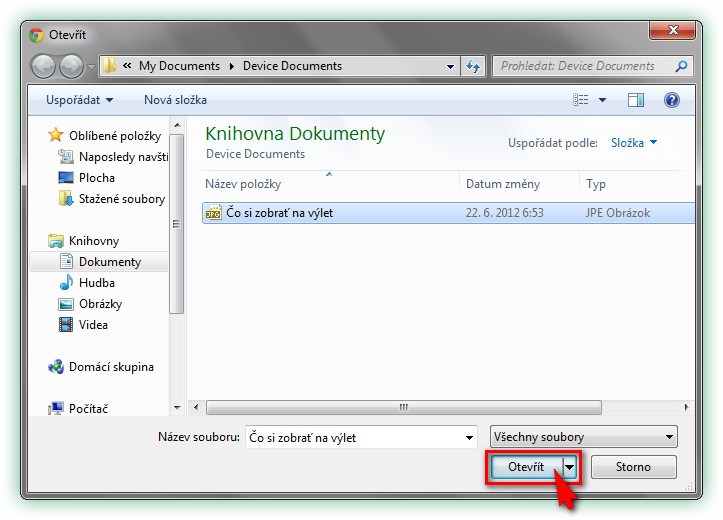Click the Forward navigation arrow button

(71, 66)
